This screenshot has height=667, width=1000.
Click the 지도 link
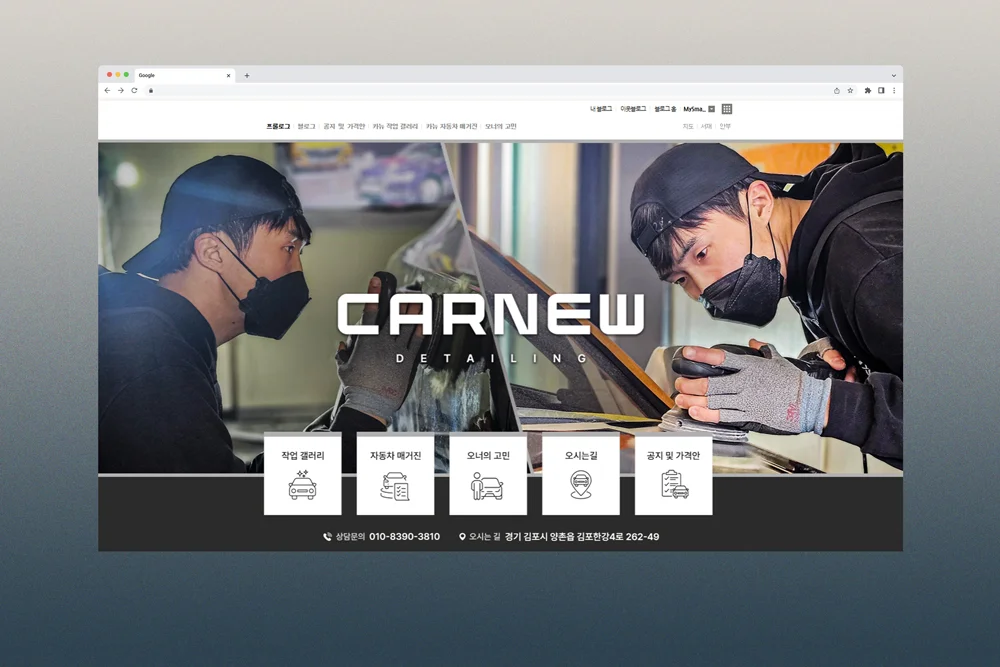pyautogui.click(x=688, y=126)
